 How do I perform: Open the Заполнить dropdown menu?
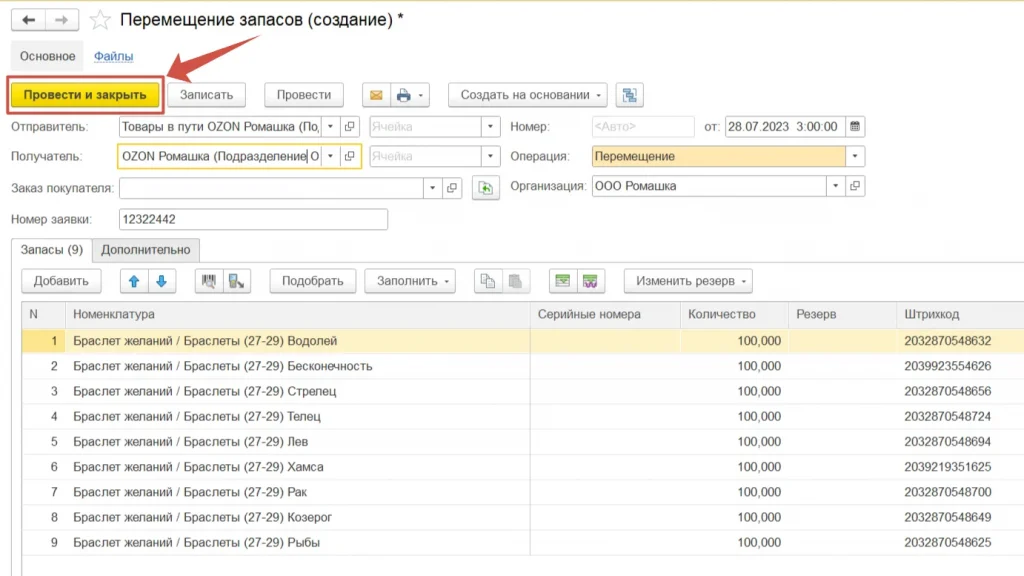coord(409,281)
